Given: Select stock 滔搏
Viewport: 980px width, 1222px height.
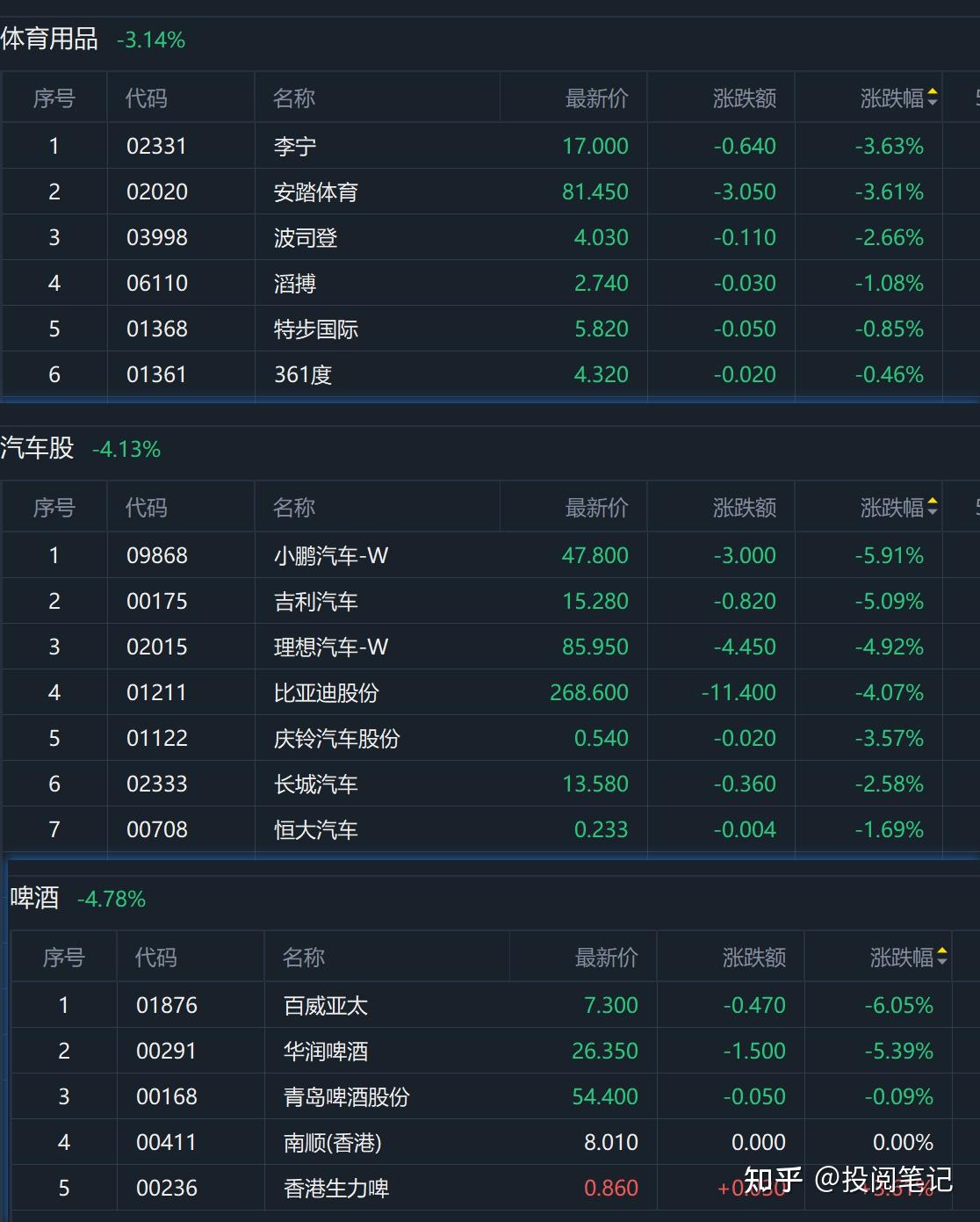Looking at the screenshot, I should point(294,283).
